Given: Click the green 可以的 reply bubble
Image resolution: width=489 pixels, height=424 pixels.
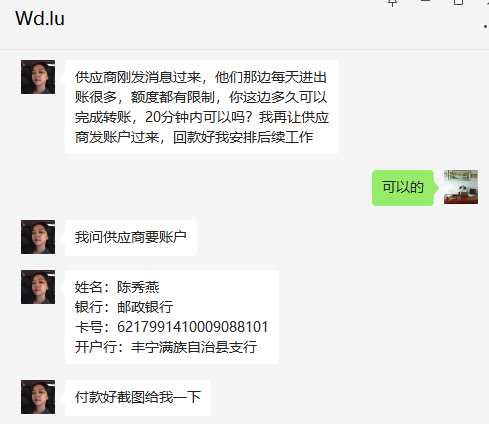Looking at the screenshot, I should click(x=403, y=188).
